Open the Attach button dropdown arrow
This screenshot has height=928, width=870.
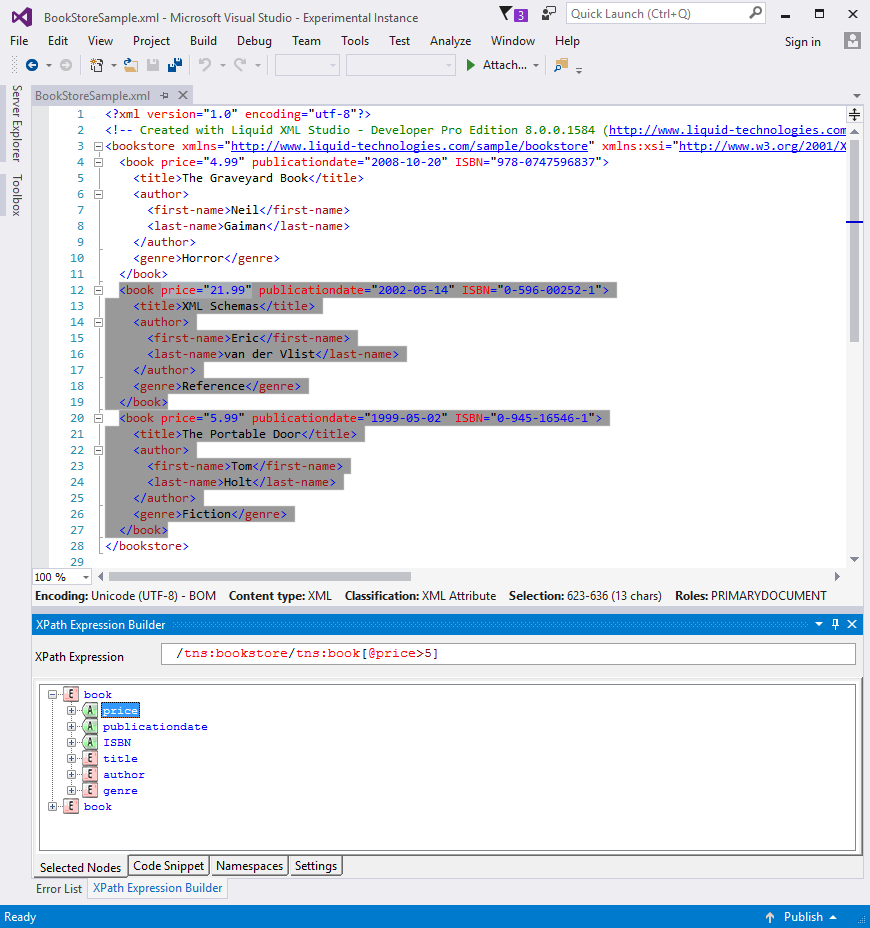536,65
